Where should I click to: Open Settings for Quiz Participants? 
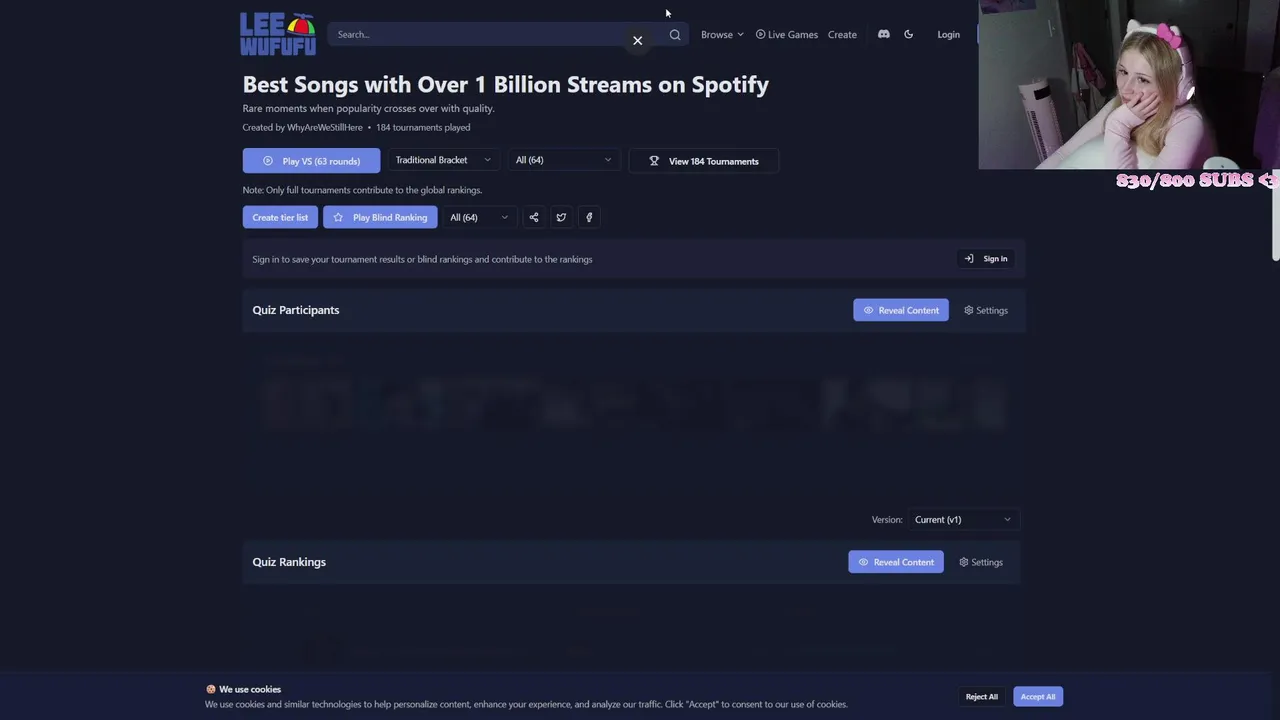[986, 310]
